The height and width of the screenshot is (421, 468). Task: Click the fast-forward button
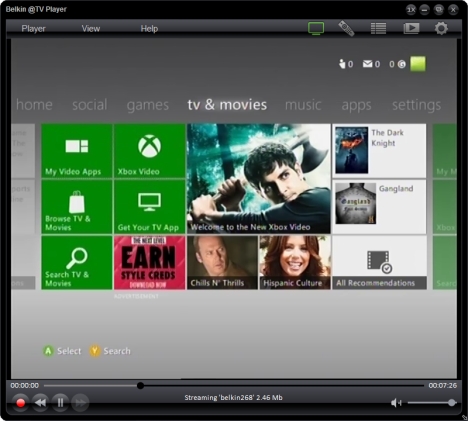click(x=80, y=403)
